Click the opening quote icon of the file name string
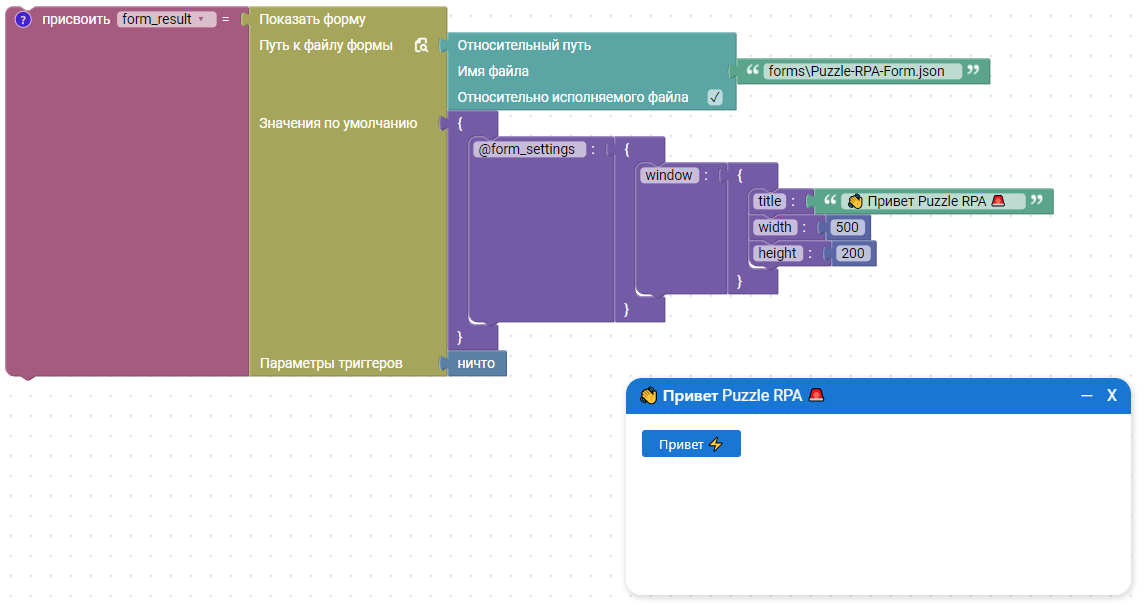 (753, 71)
